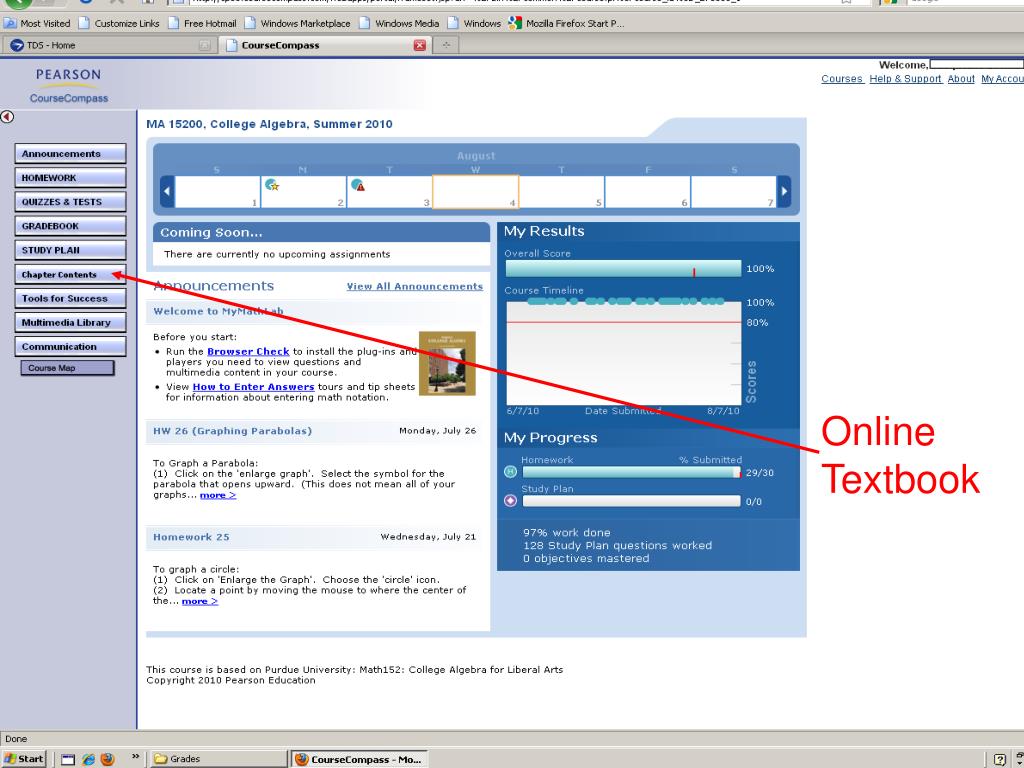The width and height of the screenshot is (1024, 768).
Task: Close the CourseCompass browser tab
Action: [x=419, y=45]
